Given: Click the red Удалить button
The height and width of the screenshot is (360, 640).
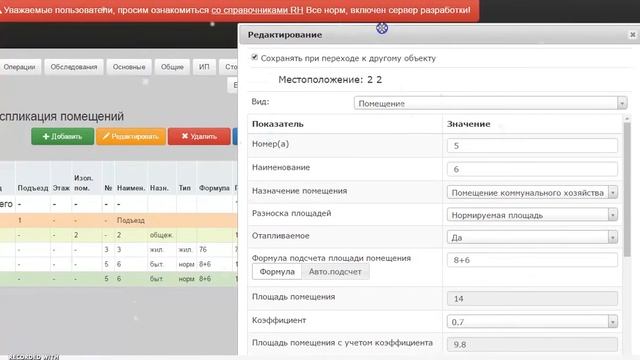Looking at the screenshot, I should click(199, 136).
